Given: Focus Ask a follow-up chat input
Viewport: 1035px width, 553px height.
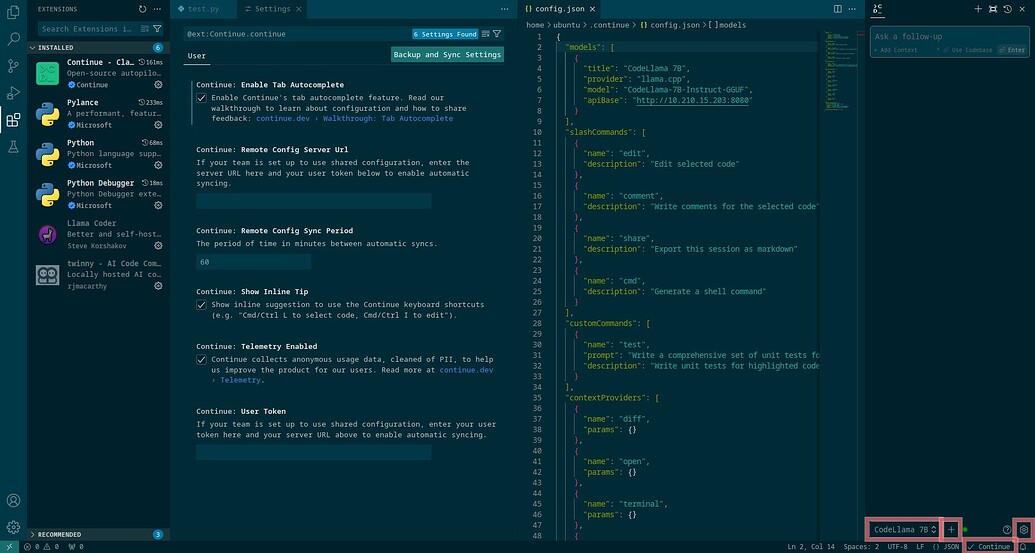Looking at the screenshot, I should click(951, 37).
